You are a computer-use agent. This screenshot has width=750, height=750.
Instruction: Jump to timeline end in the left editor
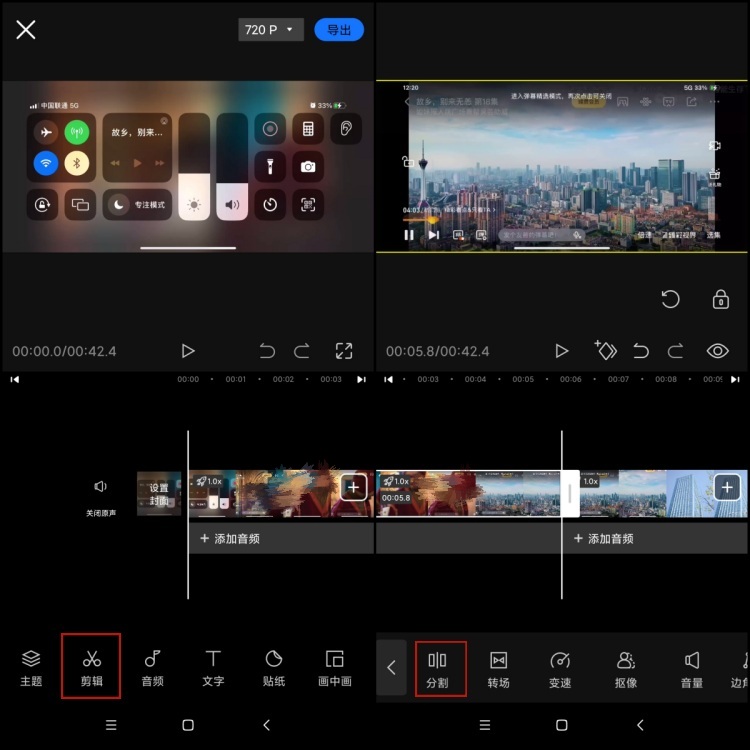[361, 379]
